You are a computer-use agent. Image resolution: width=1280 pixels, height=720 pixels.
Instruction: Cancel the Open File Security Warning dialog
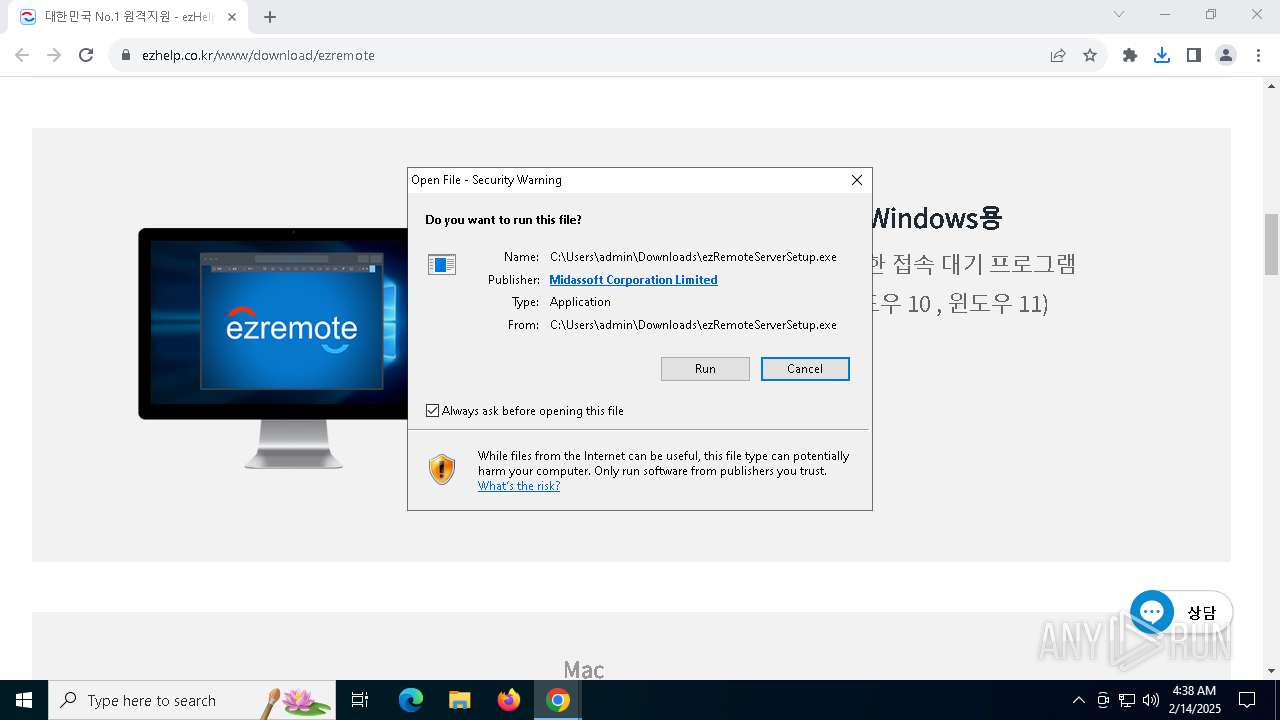click(805, 369)
